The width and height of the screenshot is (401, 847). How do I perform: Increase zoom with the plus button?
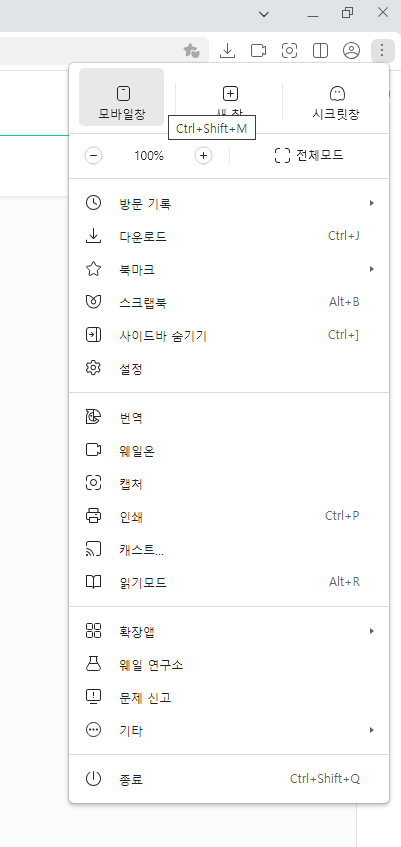coord(203,156)
